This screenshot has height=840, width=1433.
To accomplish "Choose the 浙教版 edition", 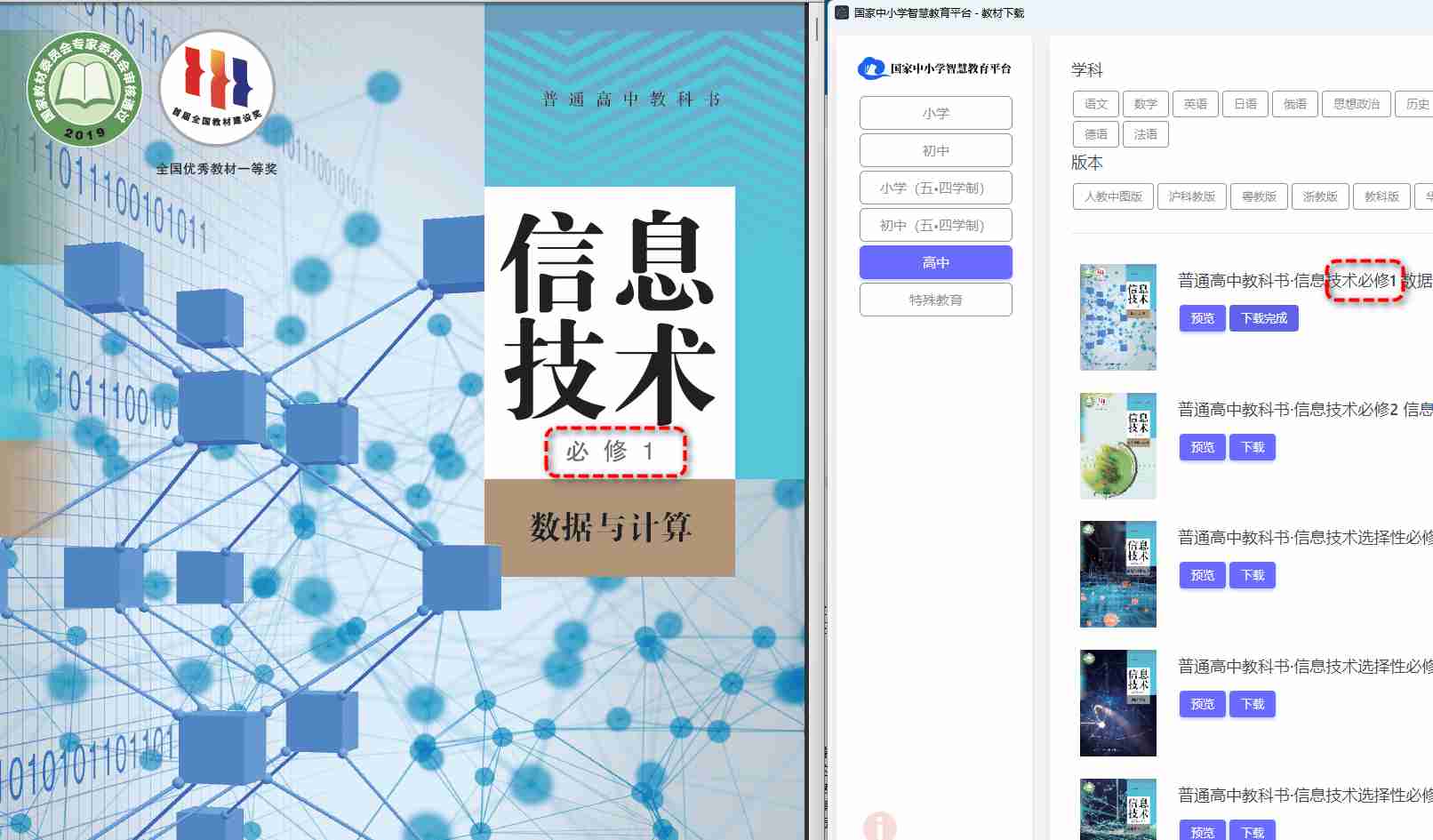I will click(x=1319, y=196).
